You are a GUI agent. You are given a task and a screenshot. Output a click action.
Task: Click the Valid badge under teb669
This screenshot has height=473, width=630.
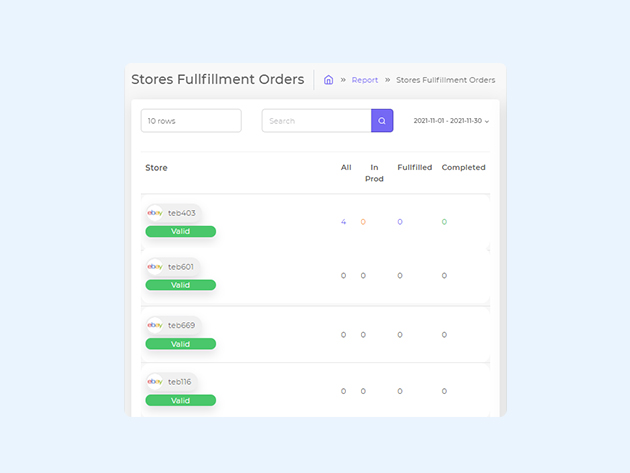(180, 344)
